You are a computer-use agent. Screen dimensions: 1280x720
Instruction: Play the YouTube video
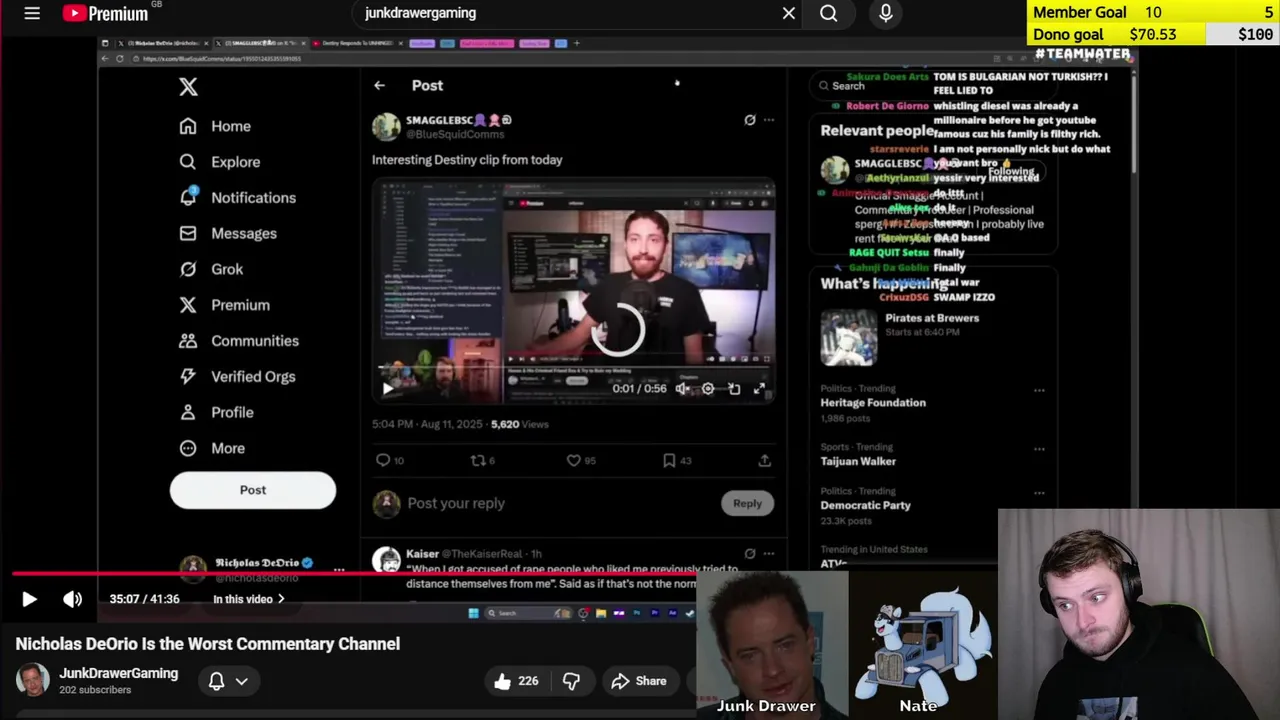29,599
